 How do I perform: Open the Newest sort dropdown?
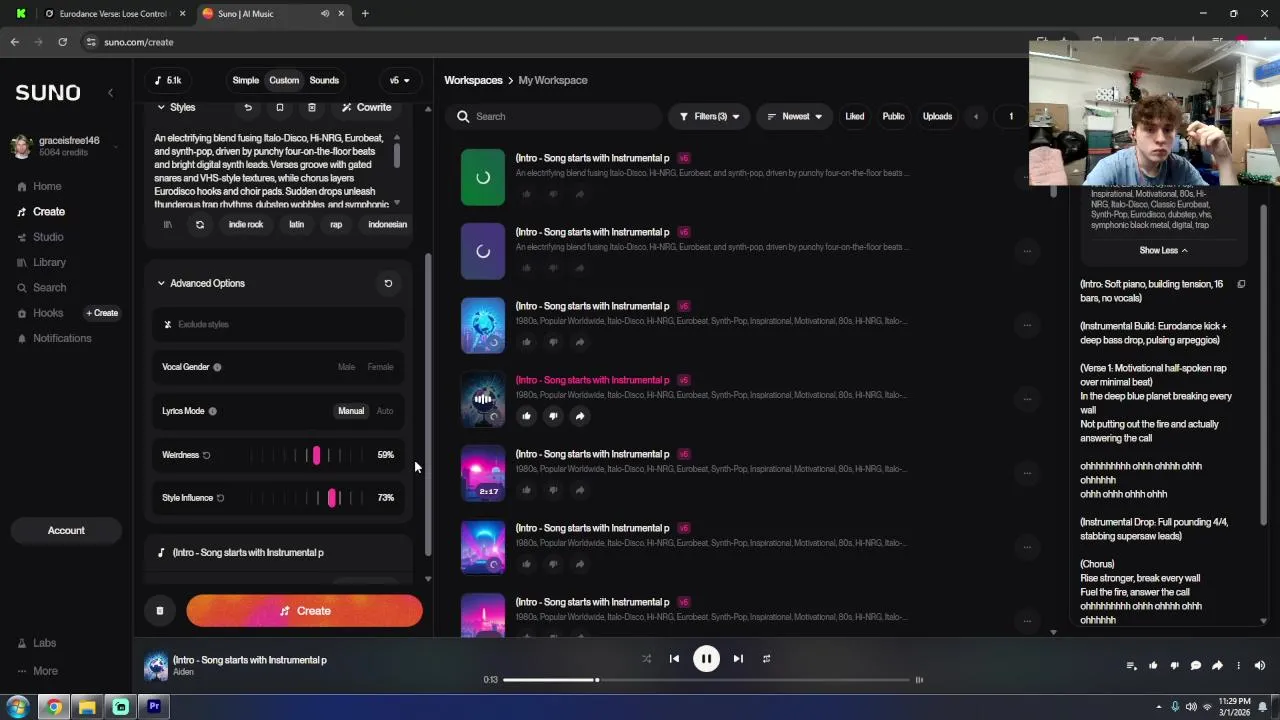click(x=794, y=117)
